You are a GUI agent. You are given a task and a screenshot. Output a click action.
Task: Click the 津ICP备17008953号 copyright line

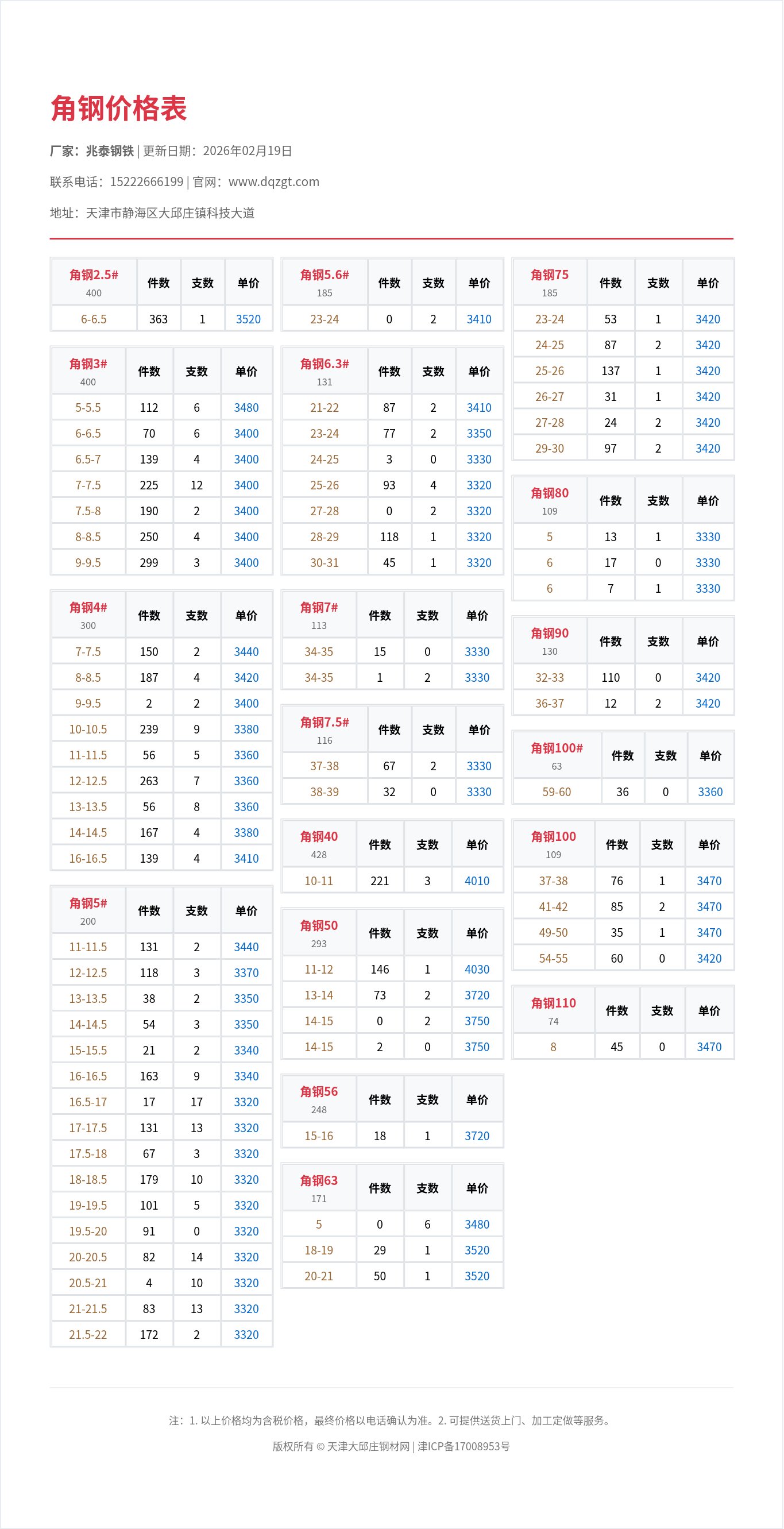point(392,1446)
